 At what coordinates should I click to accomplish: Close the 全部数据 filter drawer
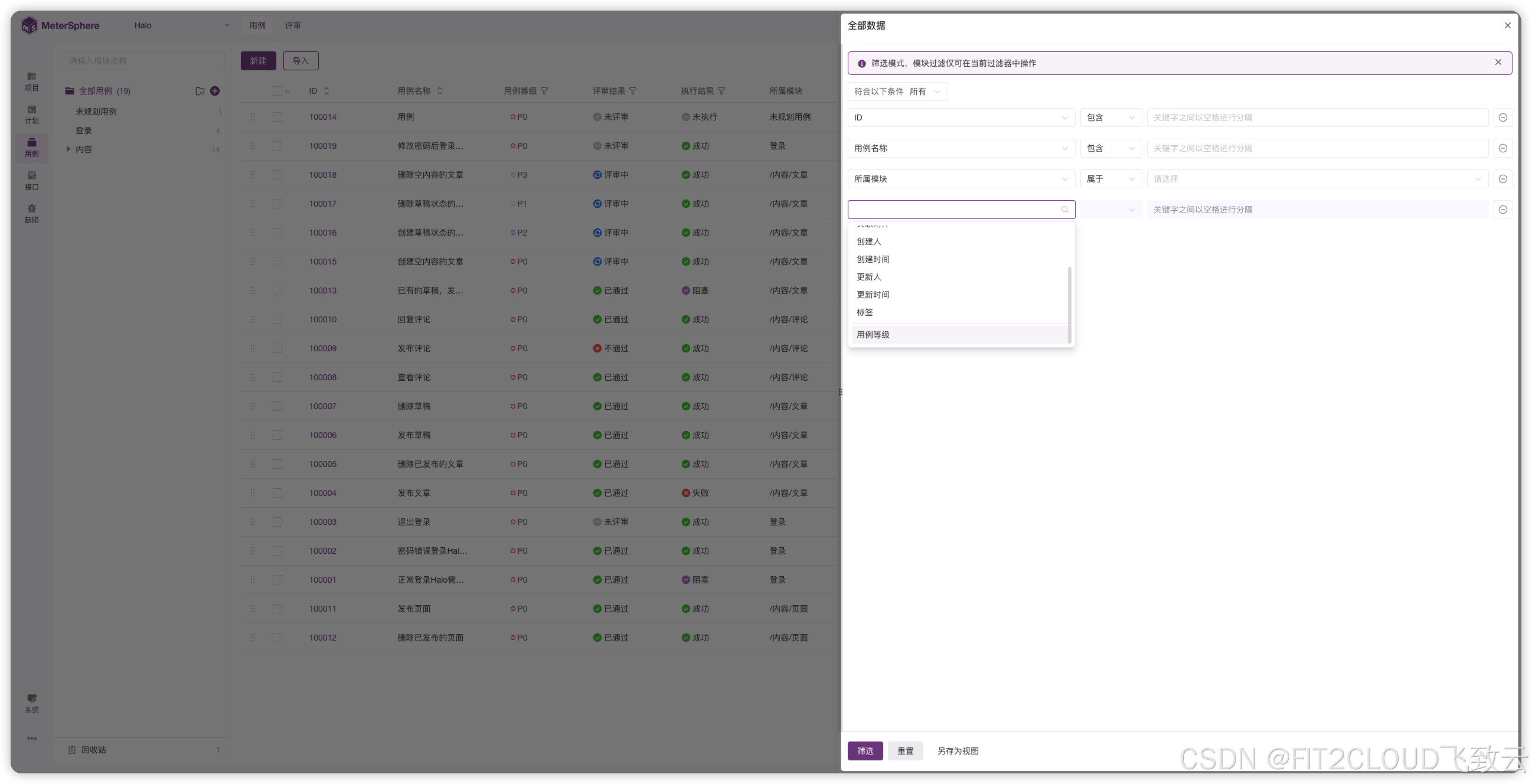[x=1507, y=25]
